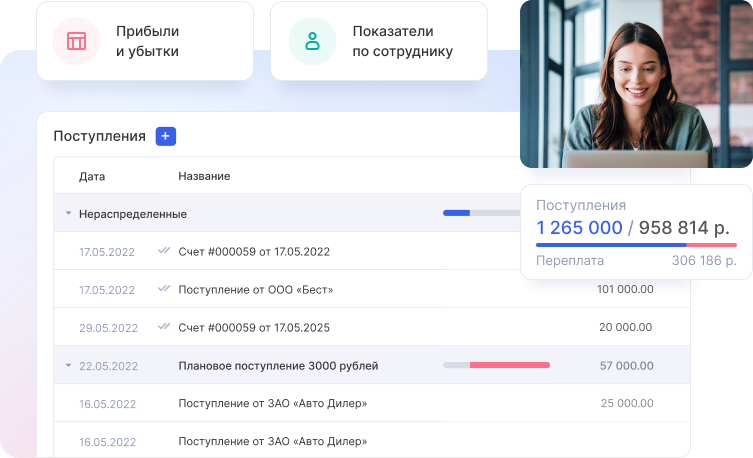Click the blue progress bar in Нераспределенные row

coord(457,213)
